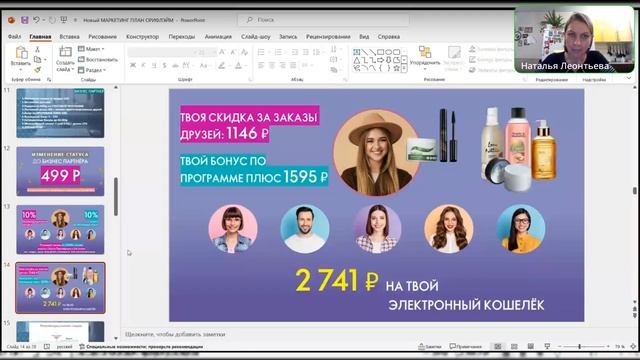The height and width of the screenshot is (360, 640).
Task: Click the Undo arrow in quick access toolbar
Action: [x=36, y=20]
